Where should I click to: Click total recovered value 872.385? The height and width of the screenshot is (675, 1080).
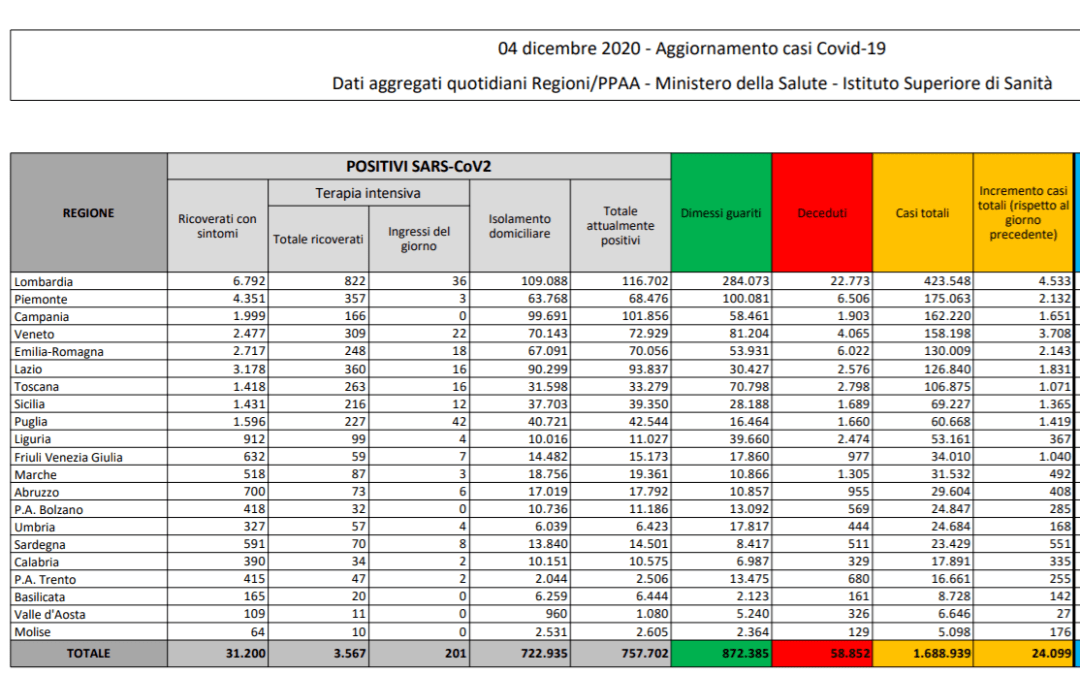click(x=745, y=654)
